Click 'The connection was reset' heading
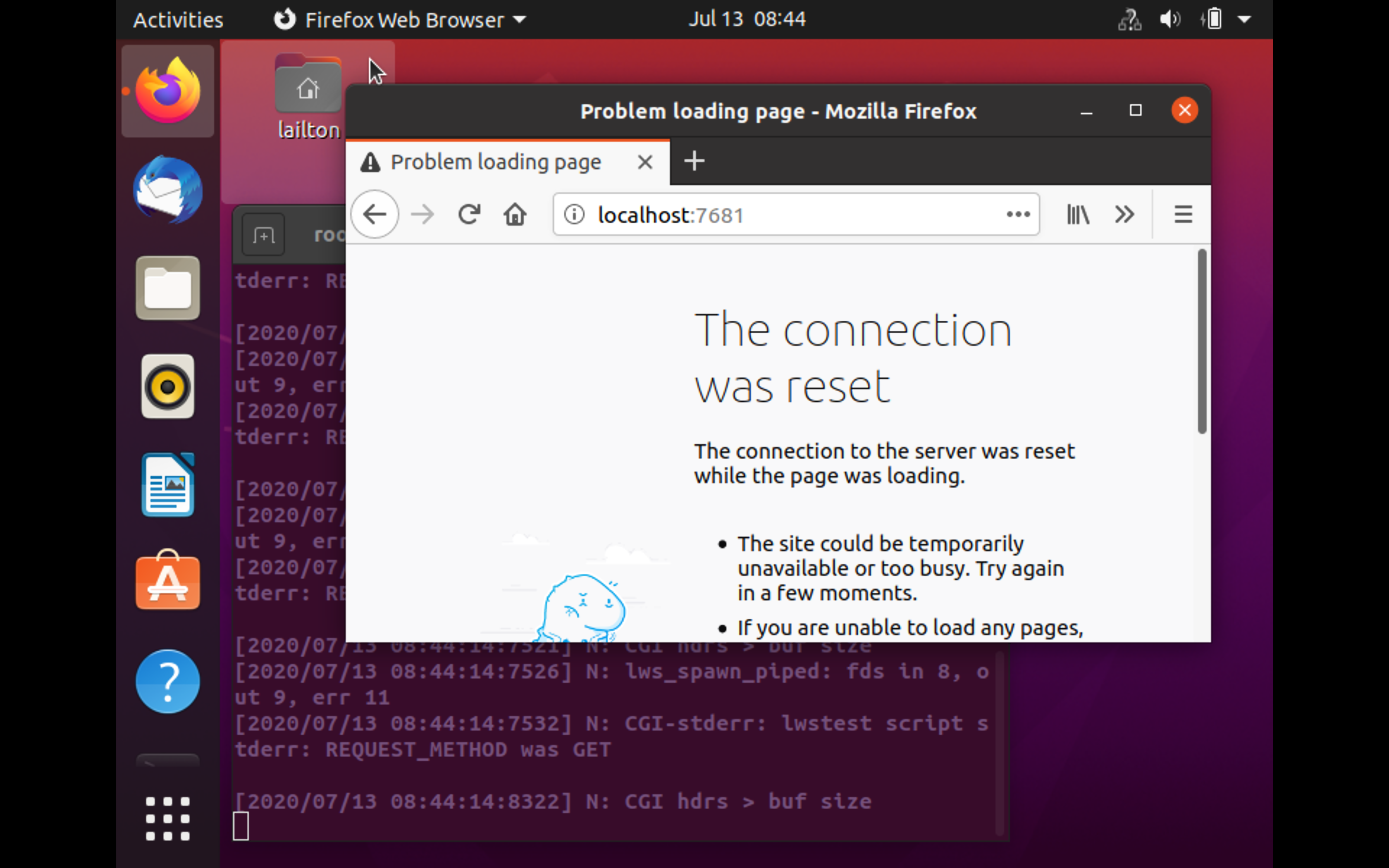Screen dimensions: 1389x868 853,358
